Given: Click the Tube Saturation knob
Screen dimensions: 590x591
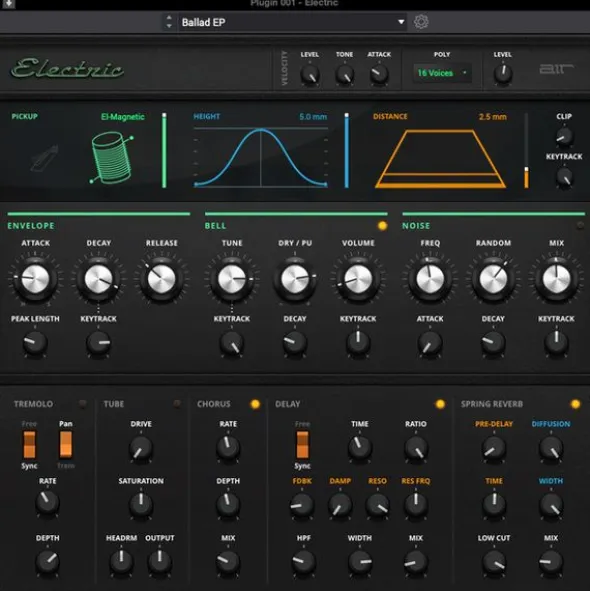Looking at the screenshot, I should (141, 505).
